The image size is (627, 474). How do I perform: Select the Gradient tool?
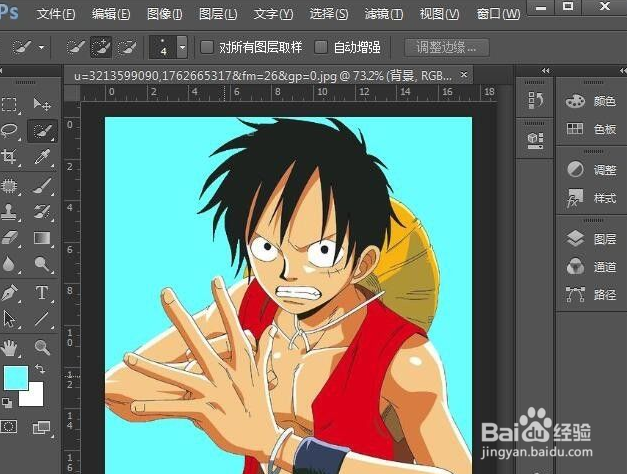[x=42, y=238]
